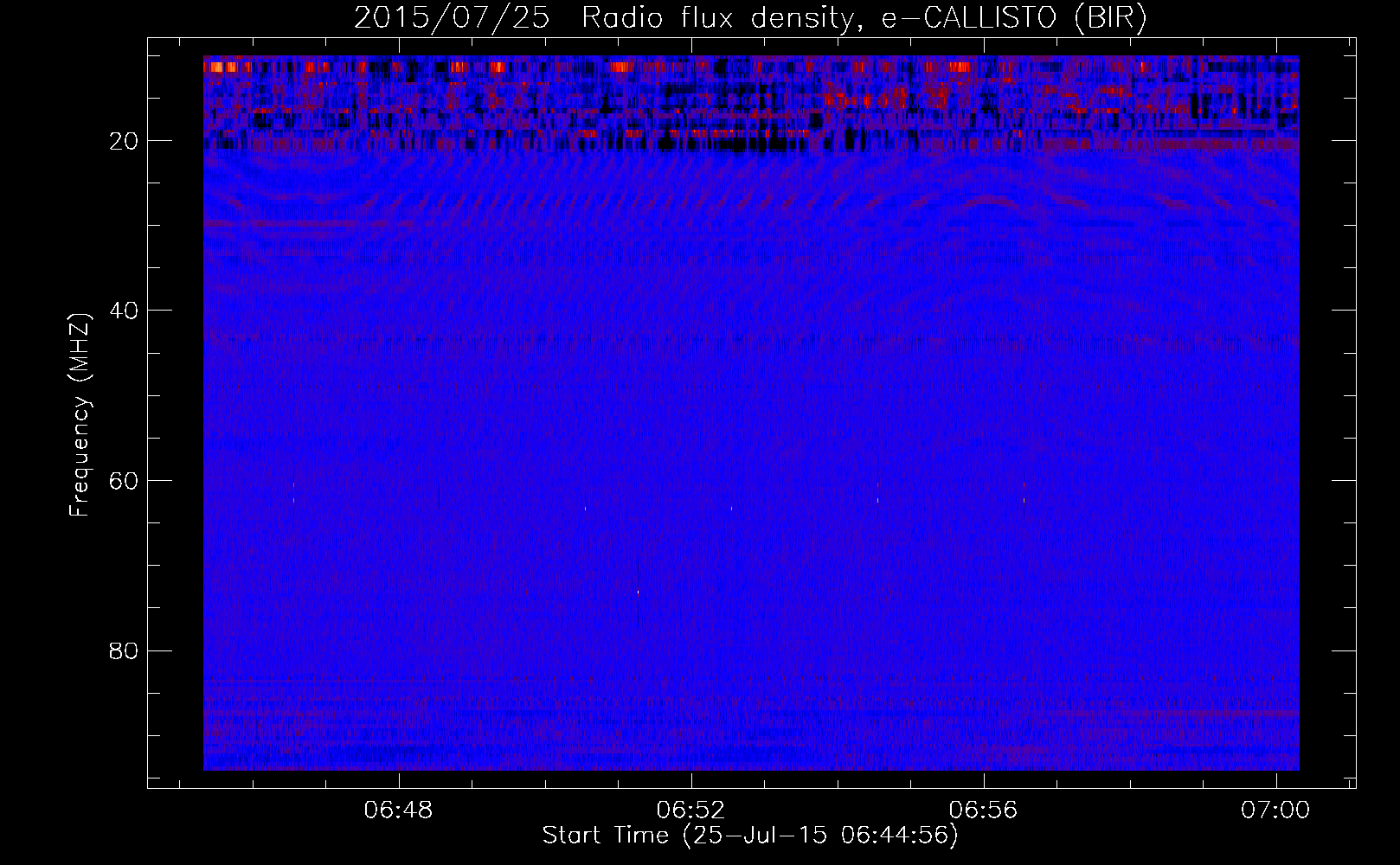Viewport: 1400px width, 865px height.
Task: Select the 'Frequency (MHZ)' y-axis label
Action: click(x=80, y=415)
